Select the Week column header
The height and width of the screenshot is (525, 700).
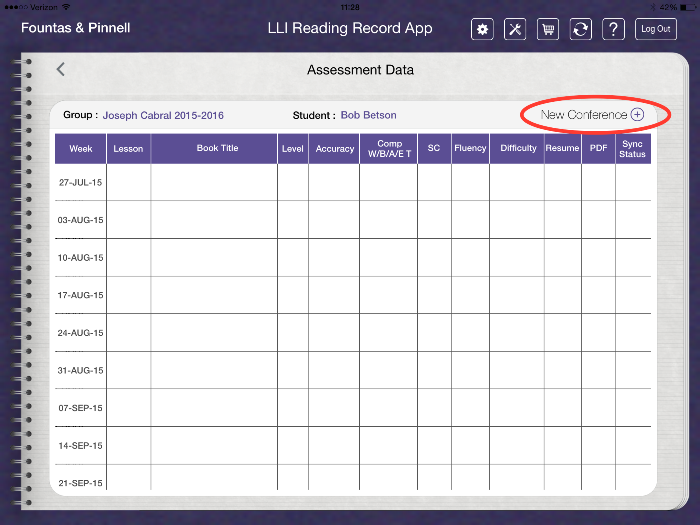coord(81,149)
